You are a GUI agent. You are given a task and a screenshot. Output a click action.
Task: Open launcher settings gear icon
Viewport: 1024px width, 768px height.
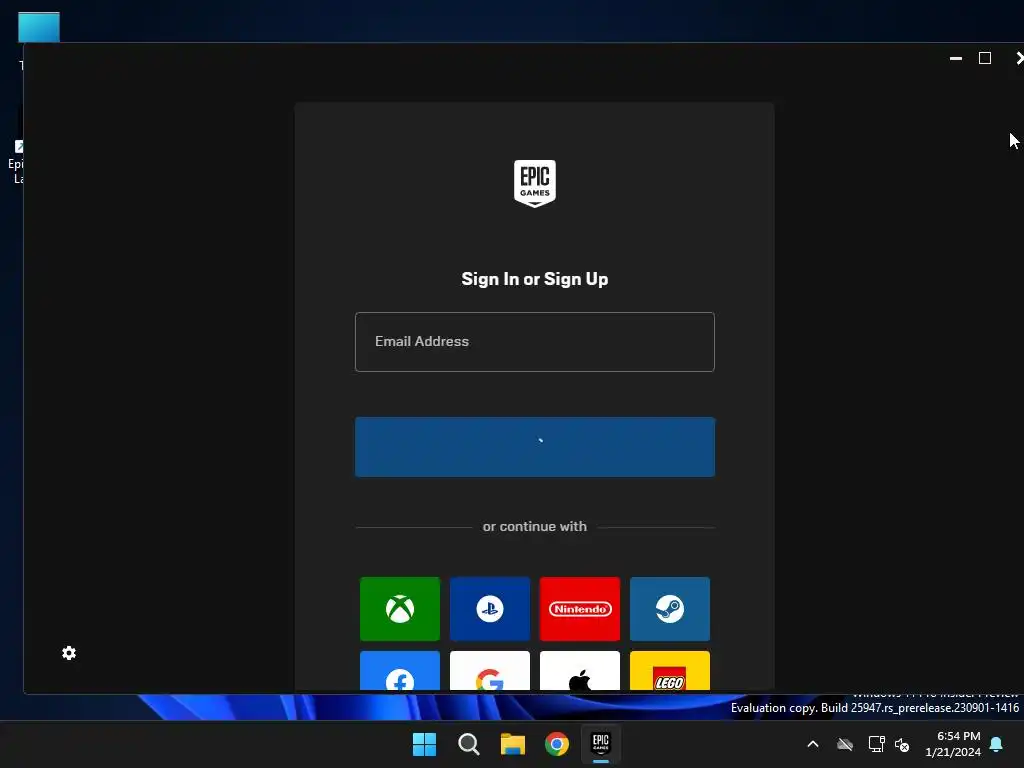[69, 653]
